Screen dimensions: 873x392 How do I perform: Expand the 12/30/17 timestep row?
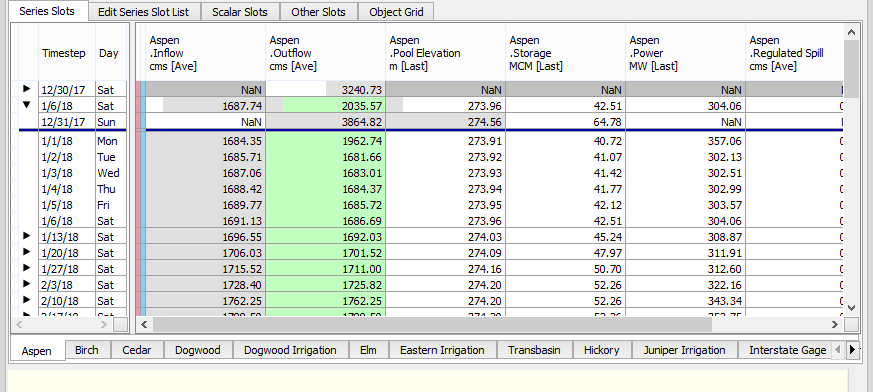point(26,89)
